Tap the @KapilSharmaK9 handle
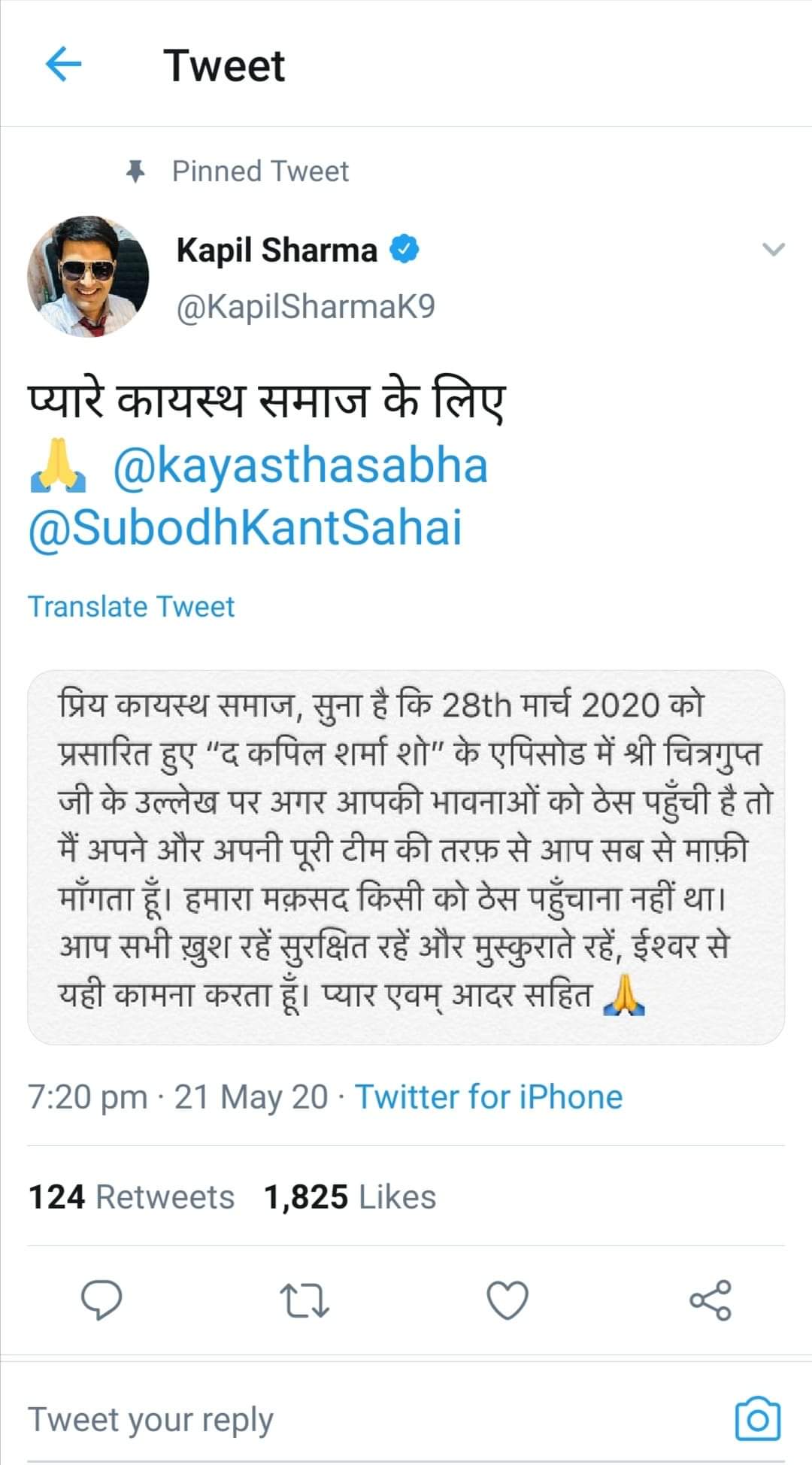812x1465 pixels. 305,307
